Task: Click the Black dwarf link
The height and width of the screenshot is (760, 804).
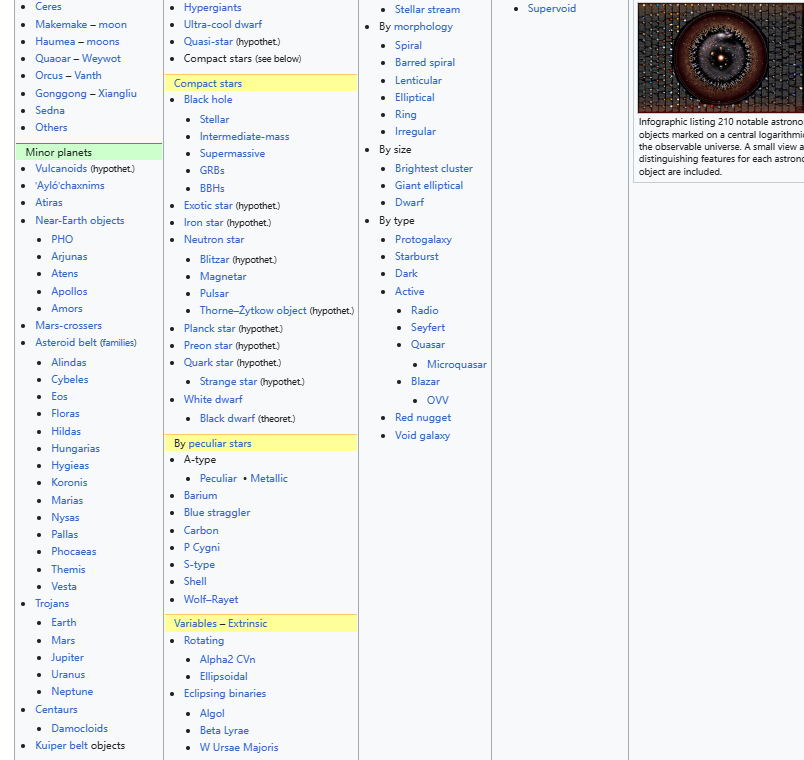Action: tap(227, 418)
